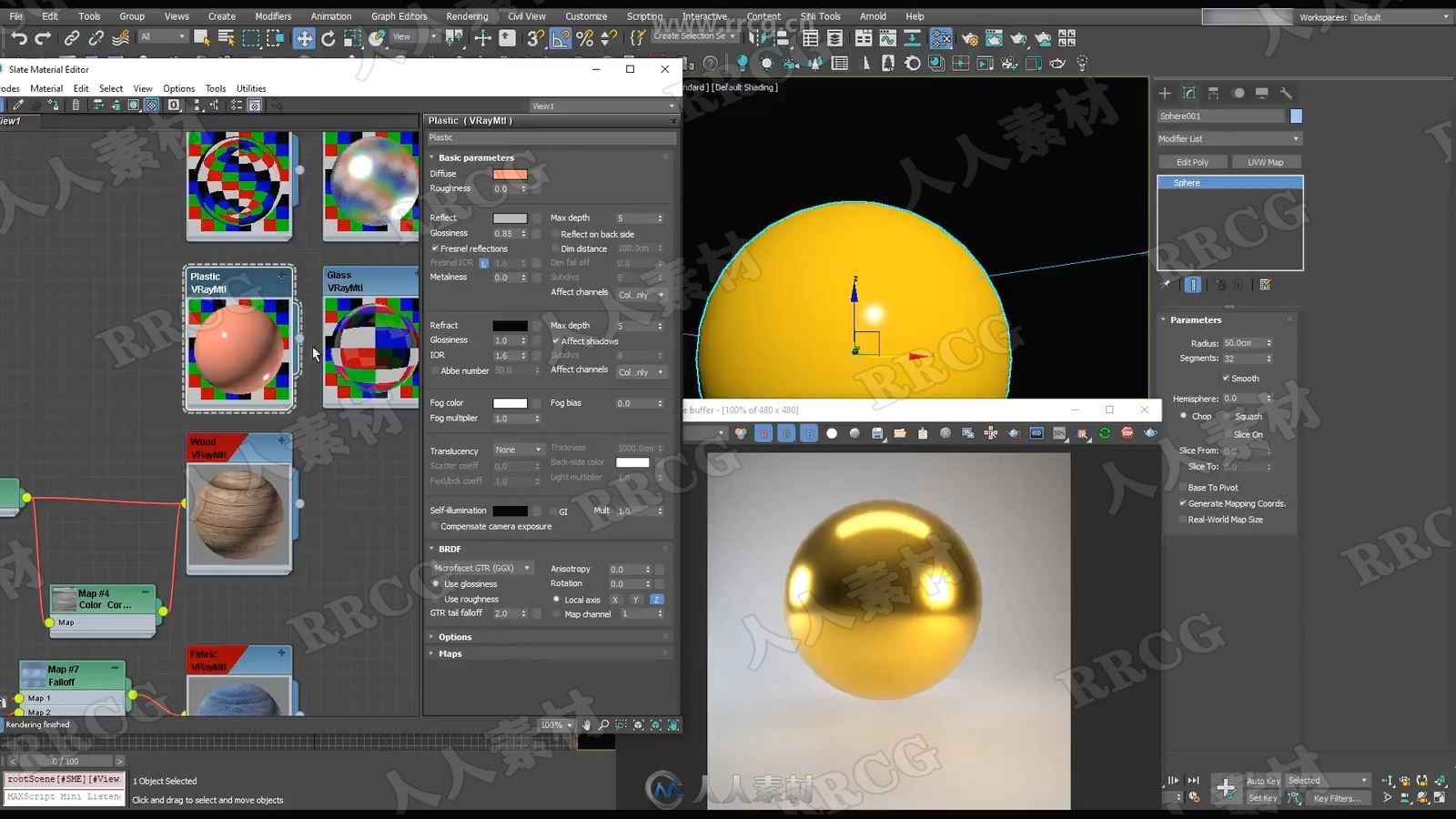The image size is (1456, 819).
Task: Activate the Select and Rotate tool
Action: [329, 38]
